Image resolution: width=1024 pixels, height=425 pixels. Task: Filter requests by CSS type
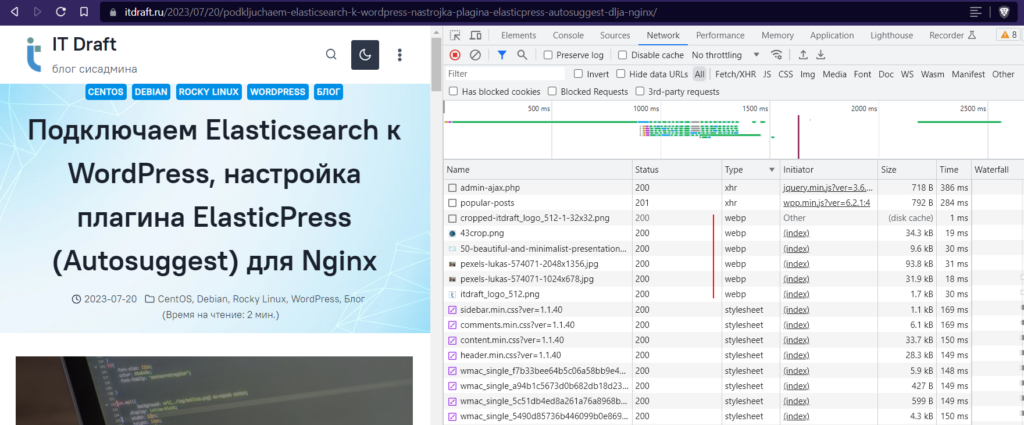click(786, 74)
